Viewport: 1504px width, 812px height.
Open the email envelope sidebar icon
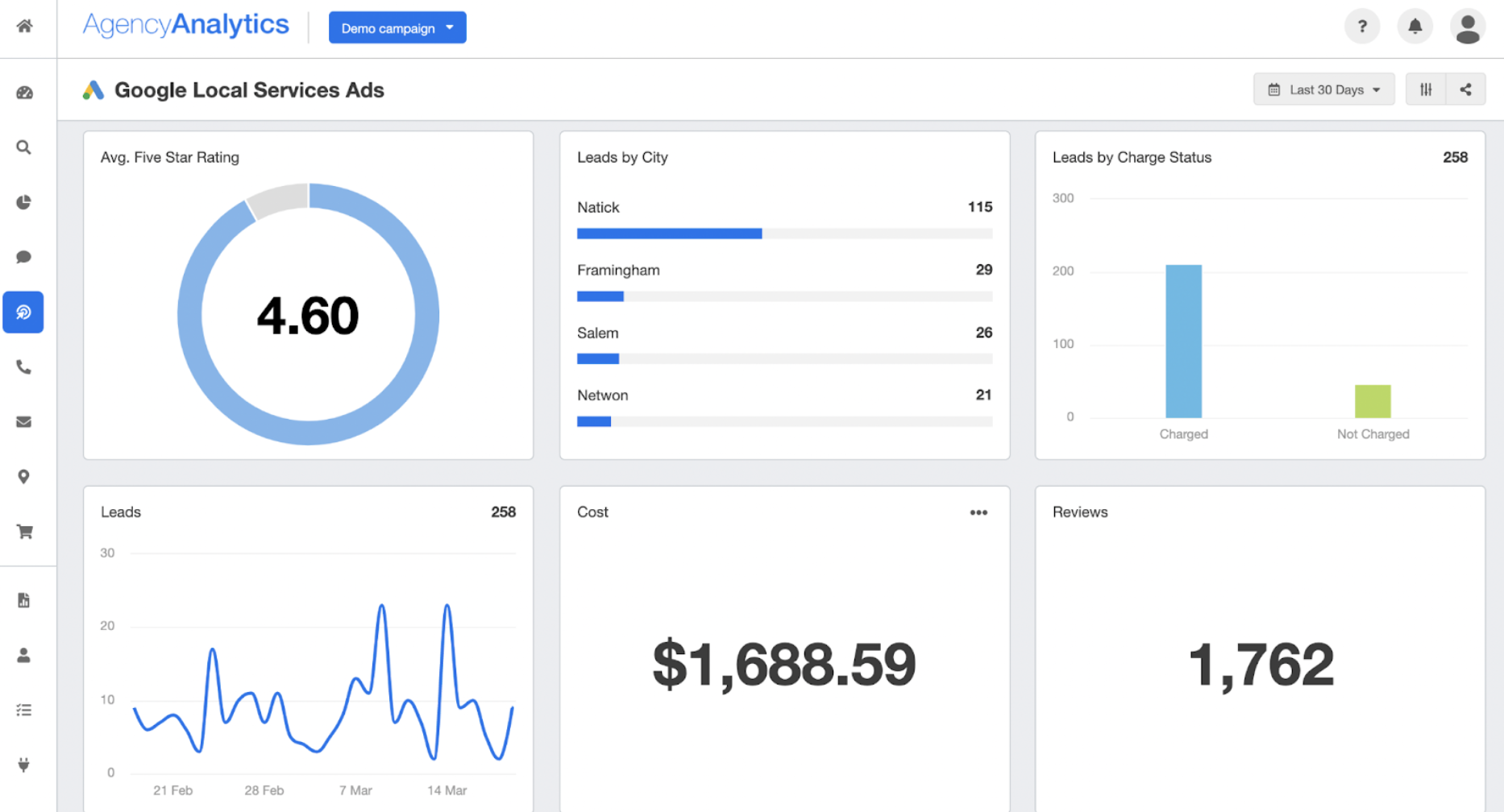pyautogui.click(x=24, y=422)
